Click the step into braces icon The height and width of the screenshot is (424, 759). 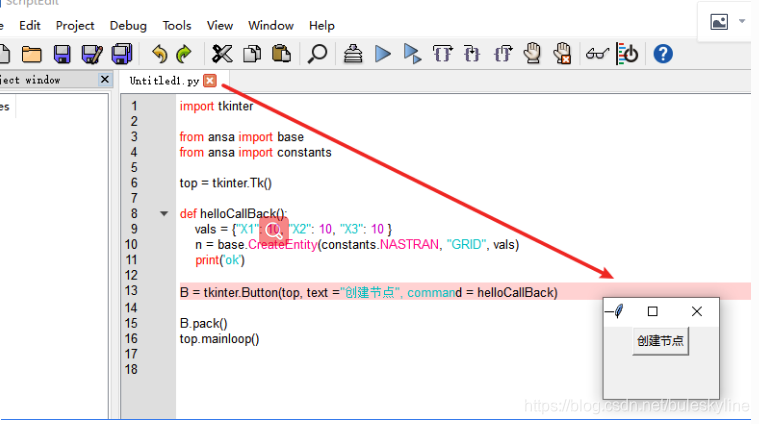[442, 54]
